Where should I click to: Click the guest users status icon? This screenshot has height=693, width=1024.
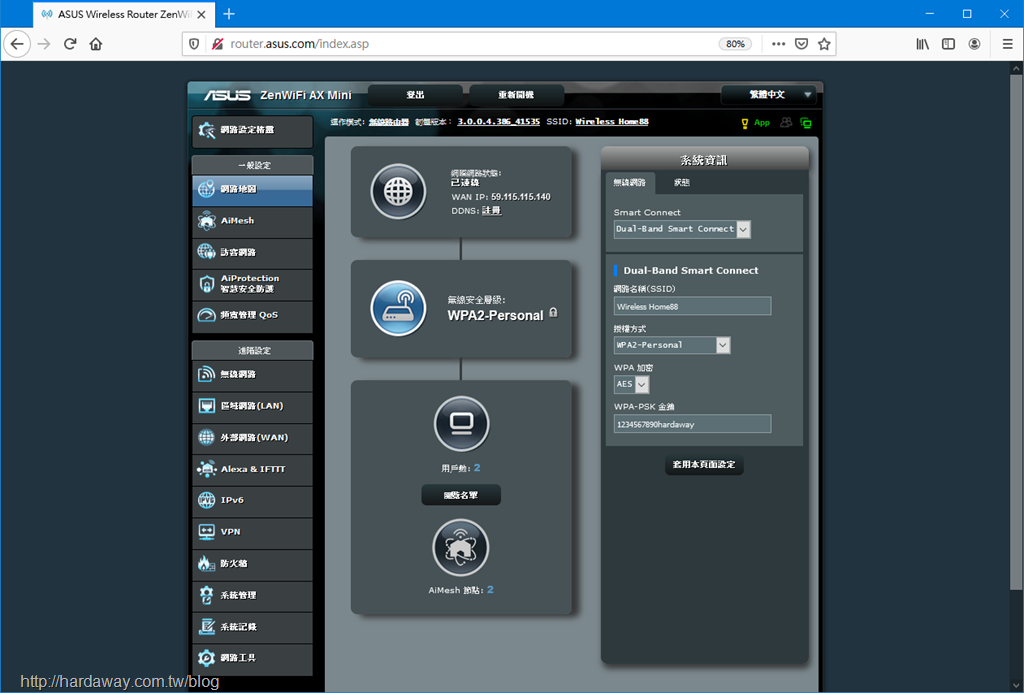786,123
